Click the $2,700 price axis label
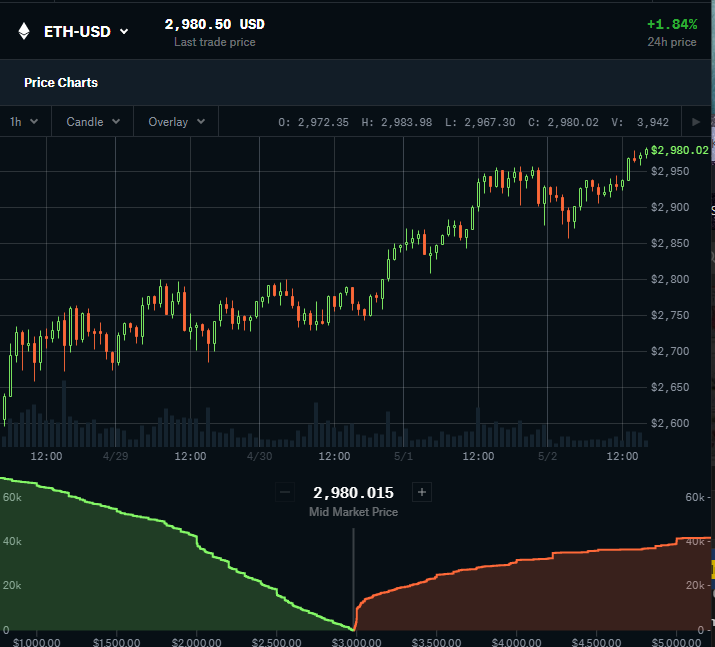Viewport: 715px width, 647px height. click(670, 352)
